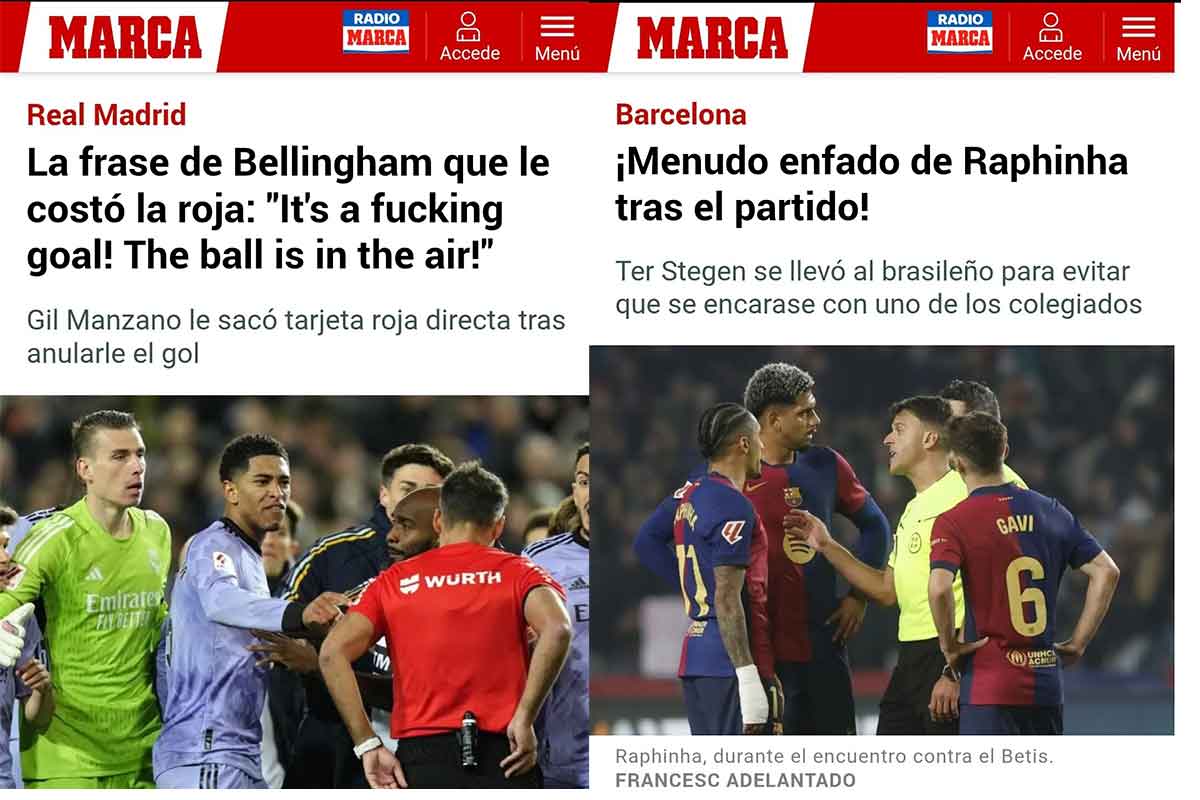This screenshot has width=1200, height=800.
Task: Click the Ter Stegen subtitle text
Action: pyautogui.click(x=878, y=287)
